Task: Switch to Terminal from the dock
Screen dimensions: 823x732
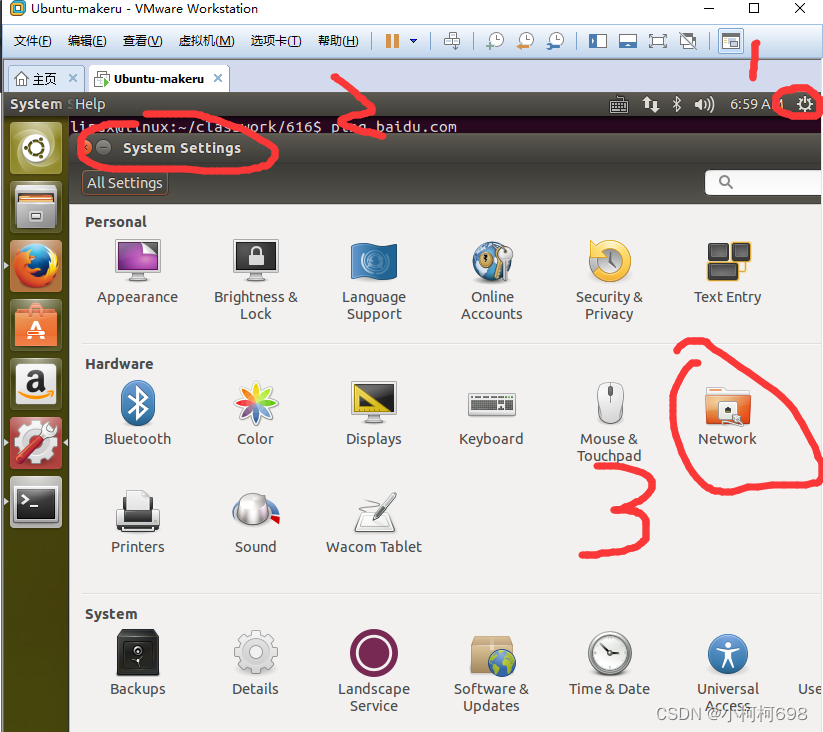Action: click(36, 502)
